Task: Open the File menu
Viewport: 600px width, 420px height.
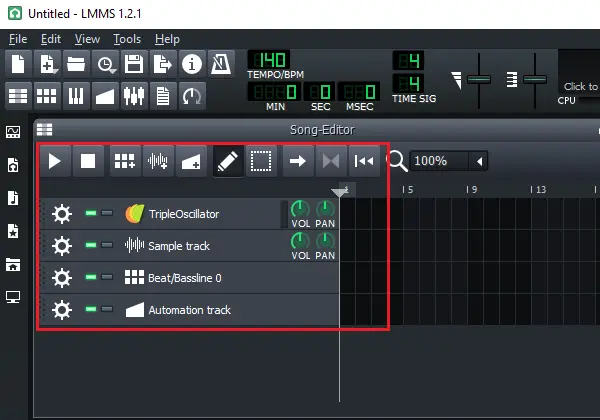Action: tap(18, 39)
